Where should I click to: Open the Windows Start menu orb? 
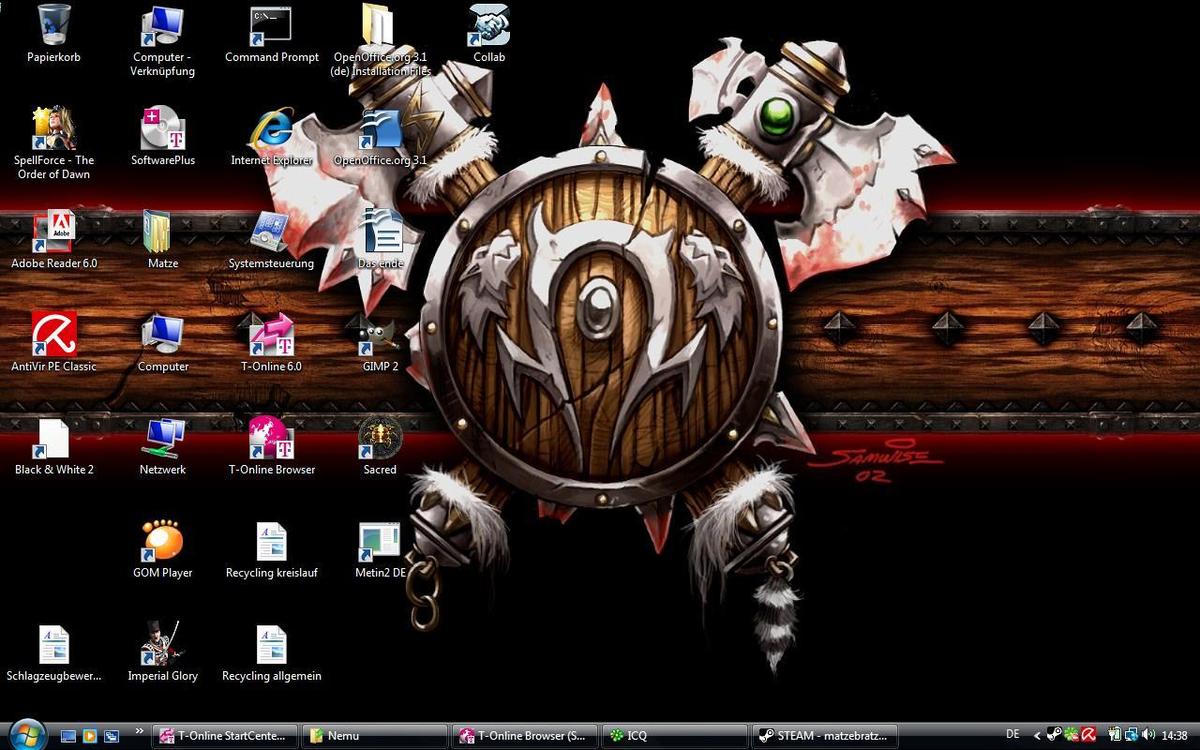tap(27, 733)
